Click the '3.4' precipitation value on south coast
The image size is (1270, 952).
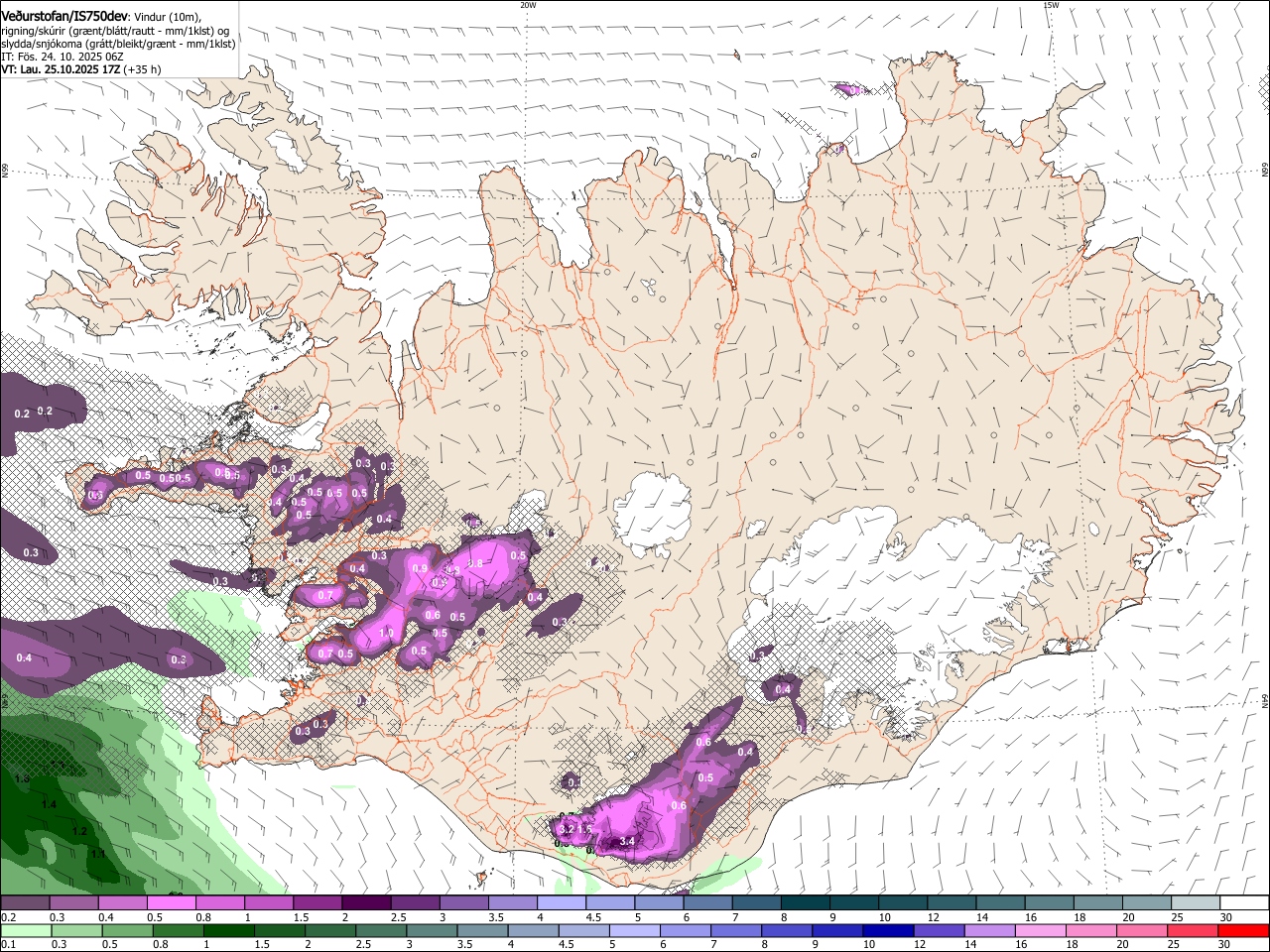coord(627,842)
